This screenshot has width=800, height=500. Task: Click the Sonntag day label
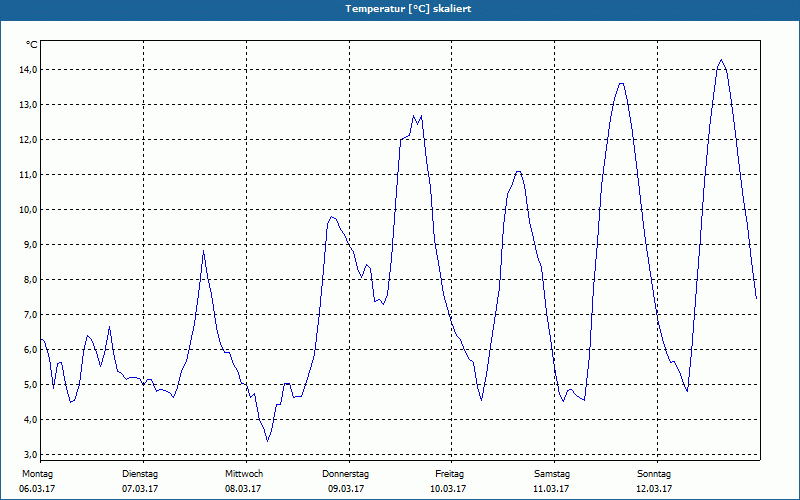[654, 474]
